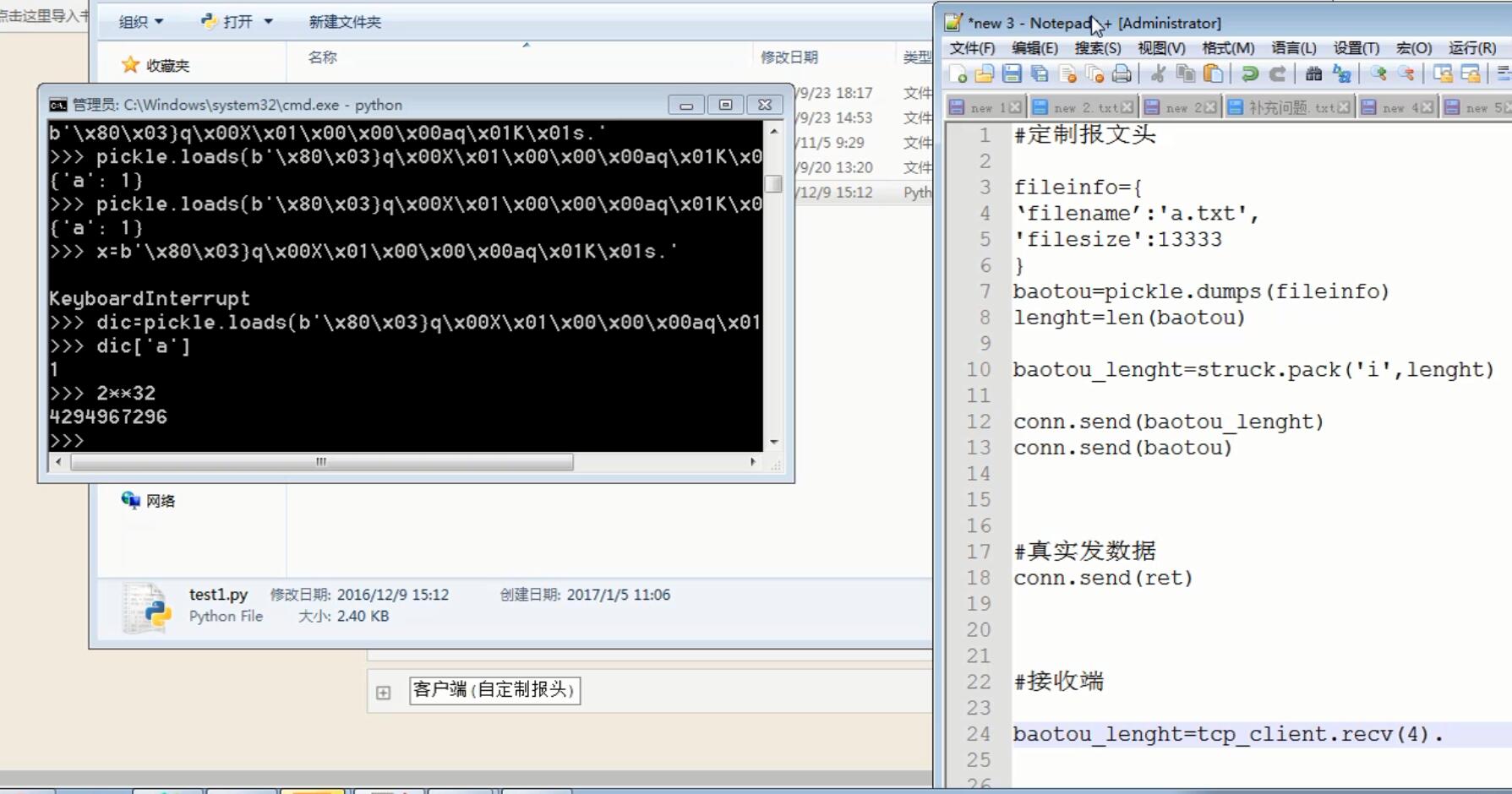This screenshot has width=1512, height=794.
Task: Maximize the cmd.exe python window
Action: click(x=725, y=105)
